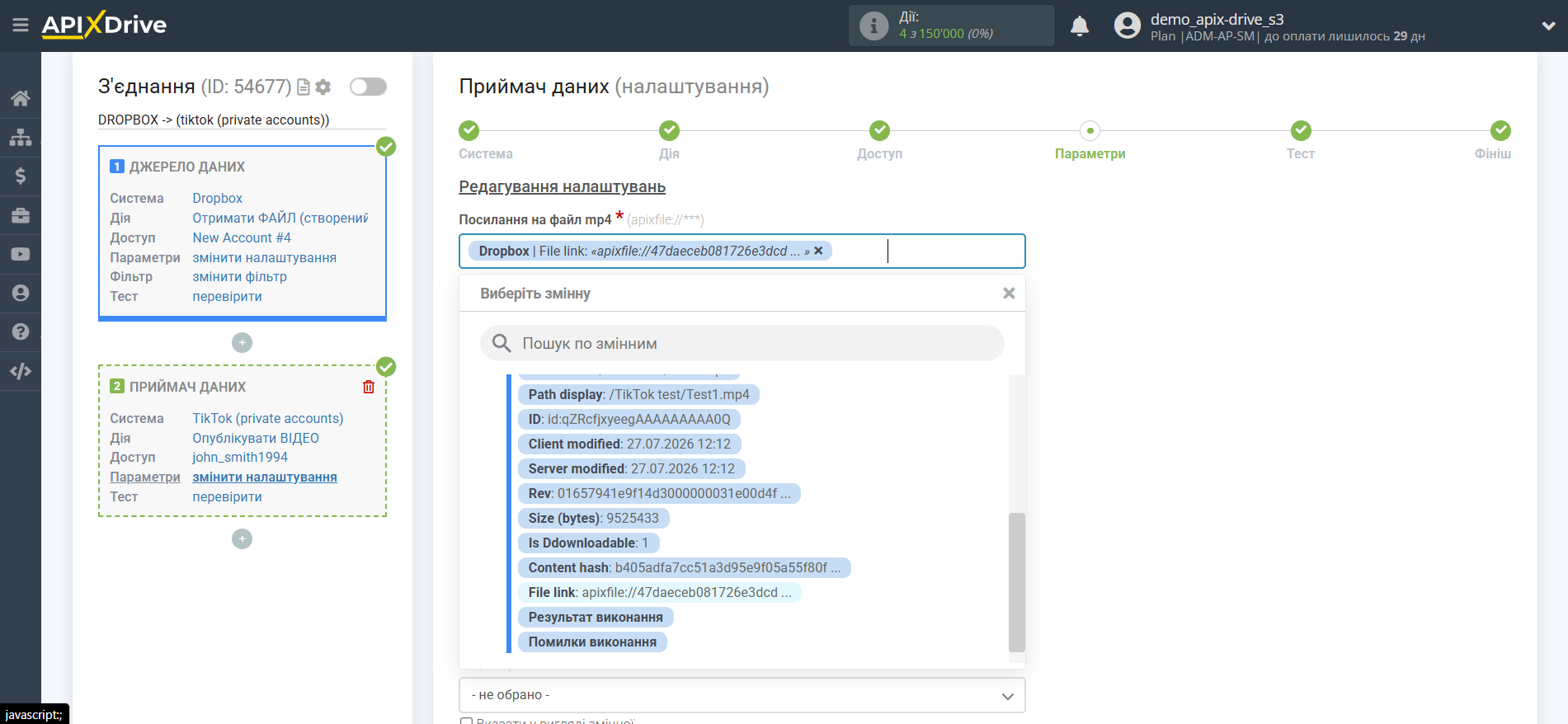Viewport: 1568px width, 724px height.
Task: Select the Rev variable
Action: (x=659, y=493)
